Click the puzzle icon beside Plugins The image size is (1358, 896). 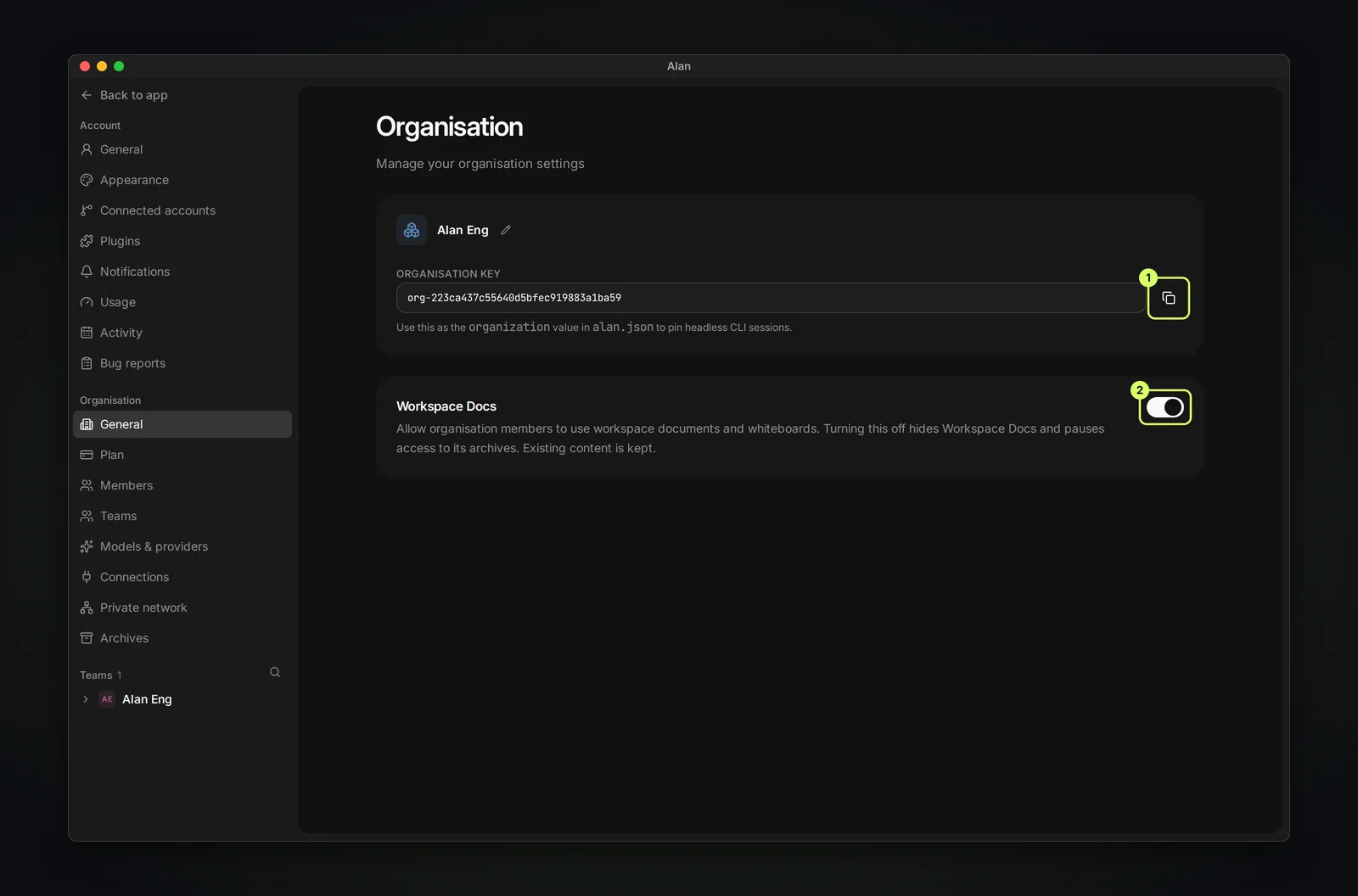pos(87,241)
